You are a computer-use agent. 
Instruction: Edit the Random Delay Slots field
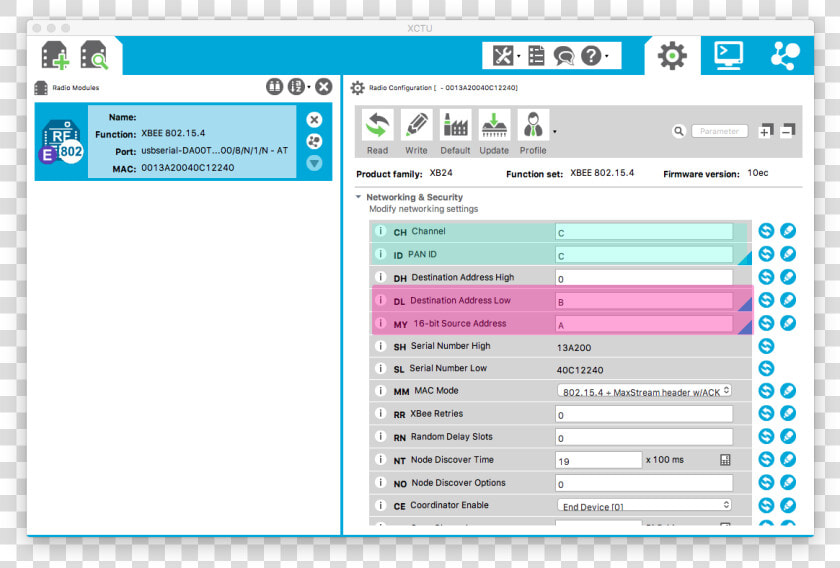[644, 437]
